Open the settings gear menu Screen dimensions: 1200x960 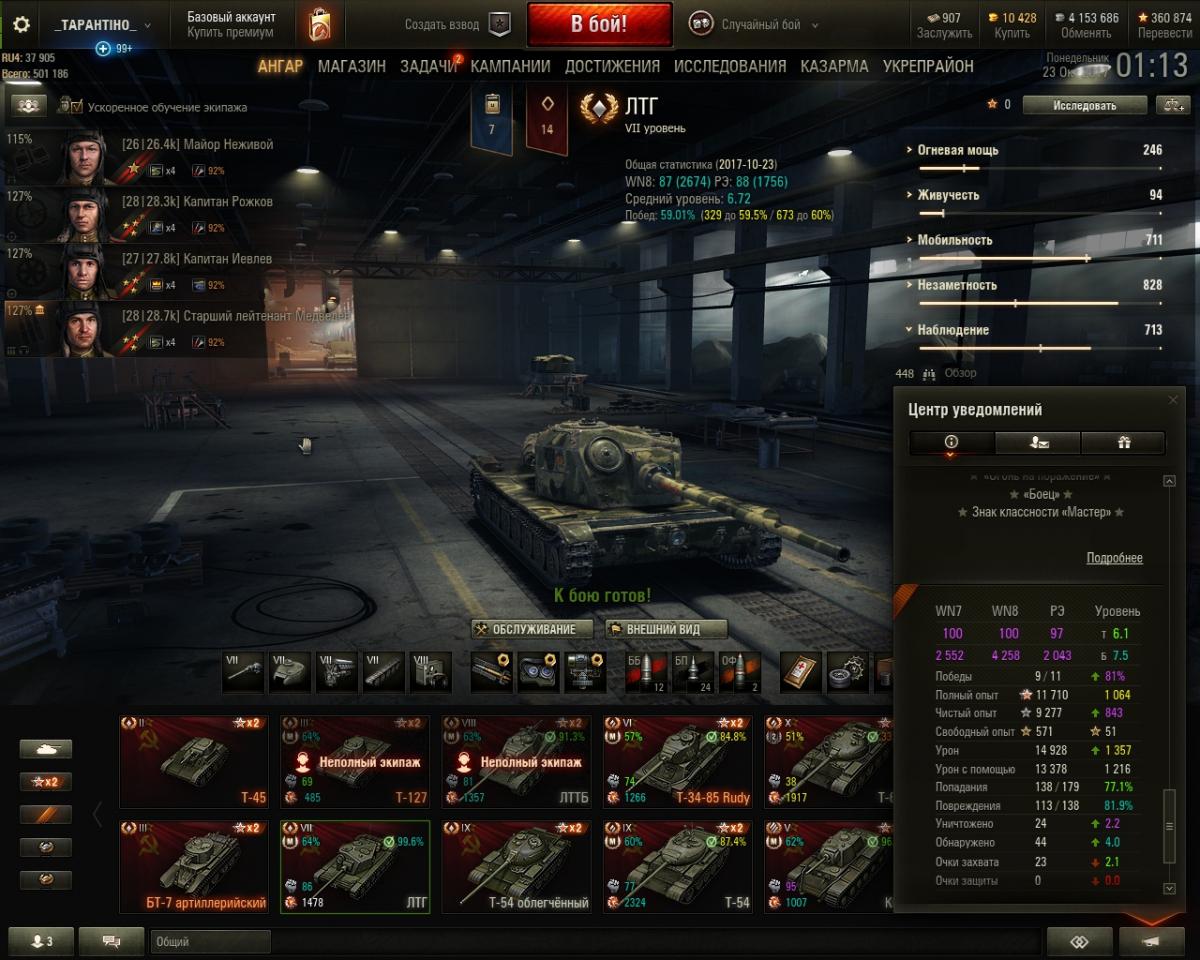coord(21,24)
